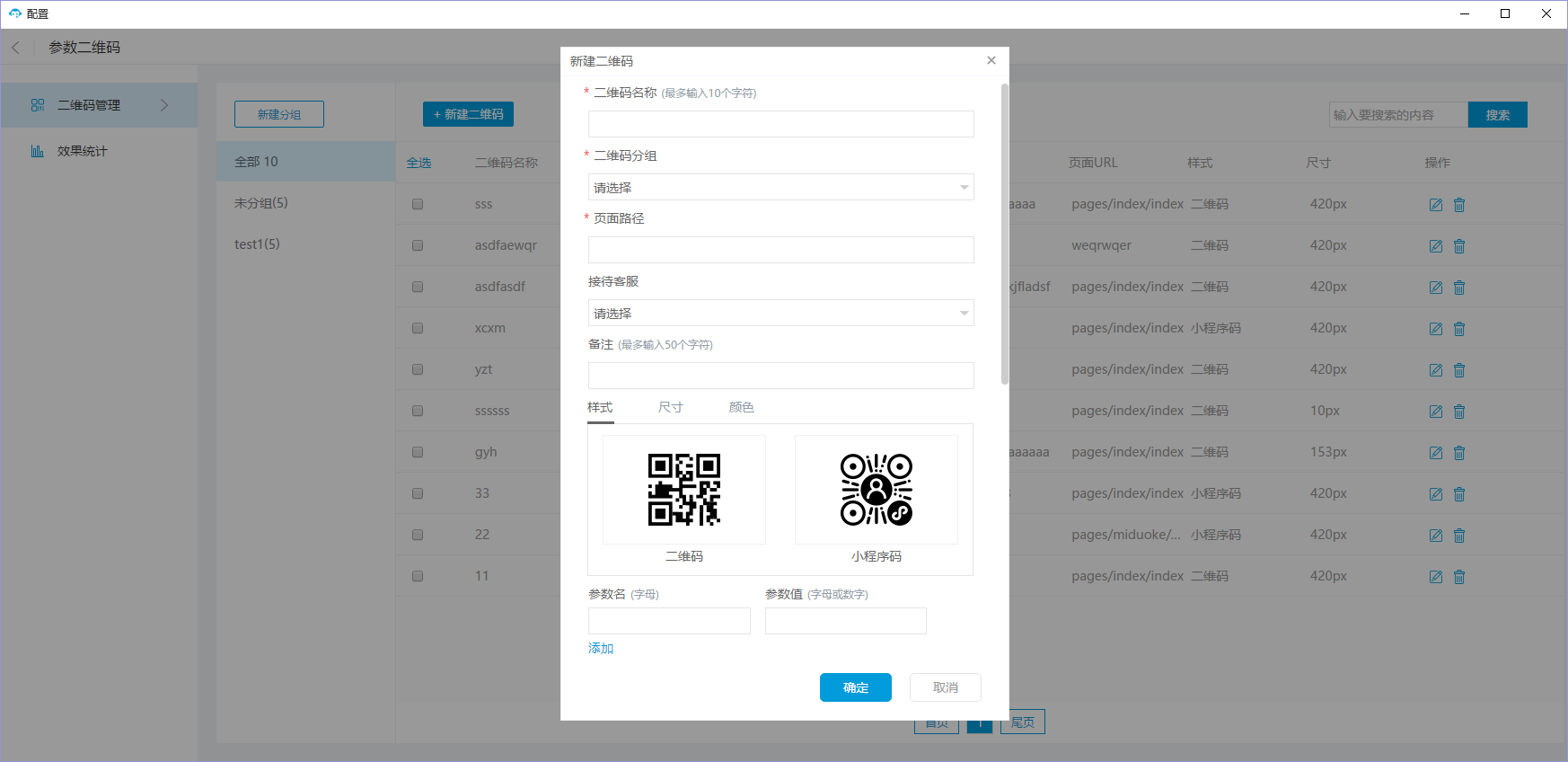Tick the yzt row checkbox
This screenshot has height=762, width=1568.
point(418,369)
